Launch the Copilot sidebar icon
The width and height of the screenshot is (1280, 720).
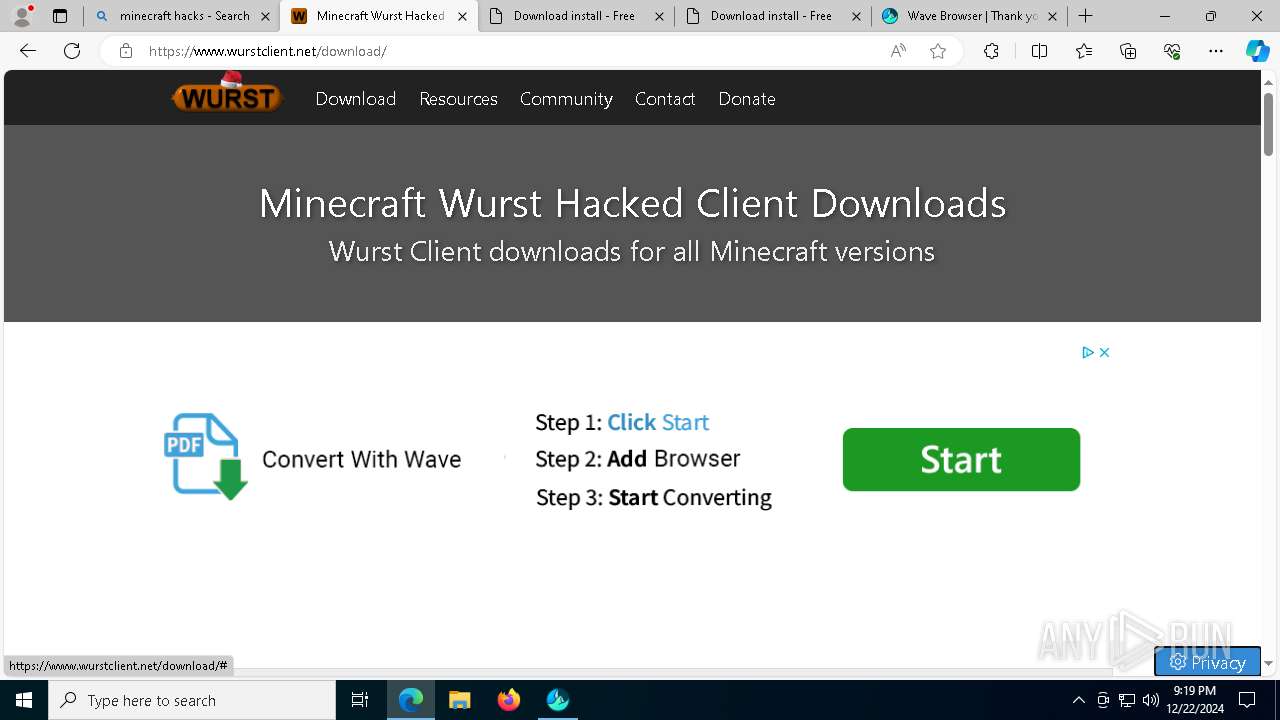click(x=1257, y=51)
